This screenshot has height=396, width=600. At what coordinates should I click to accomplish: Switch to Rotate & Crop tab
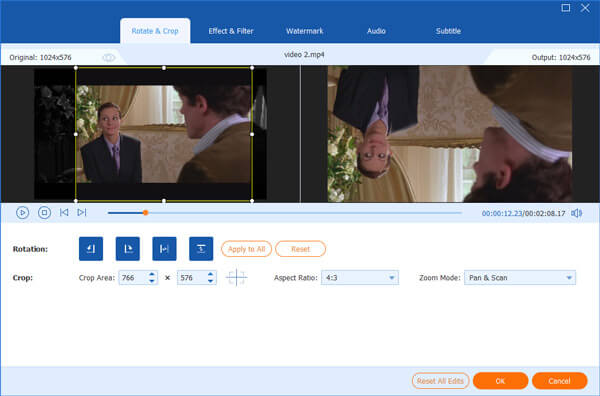[155, 31]
